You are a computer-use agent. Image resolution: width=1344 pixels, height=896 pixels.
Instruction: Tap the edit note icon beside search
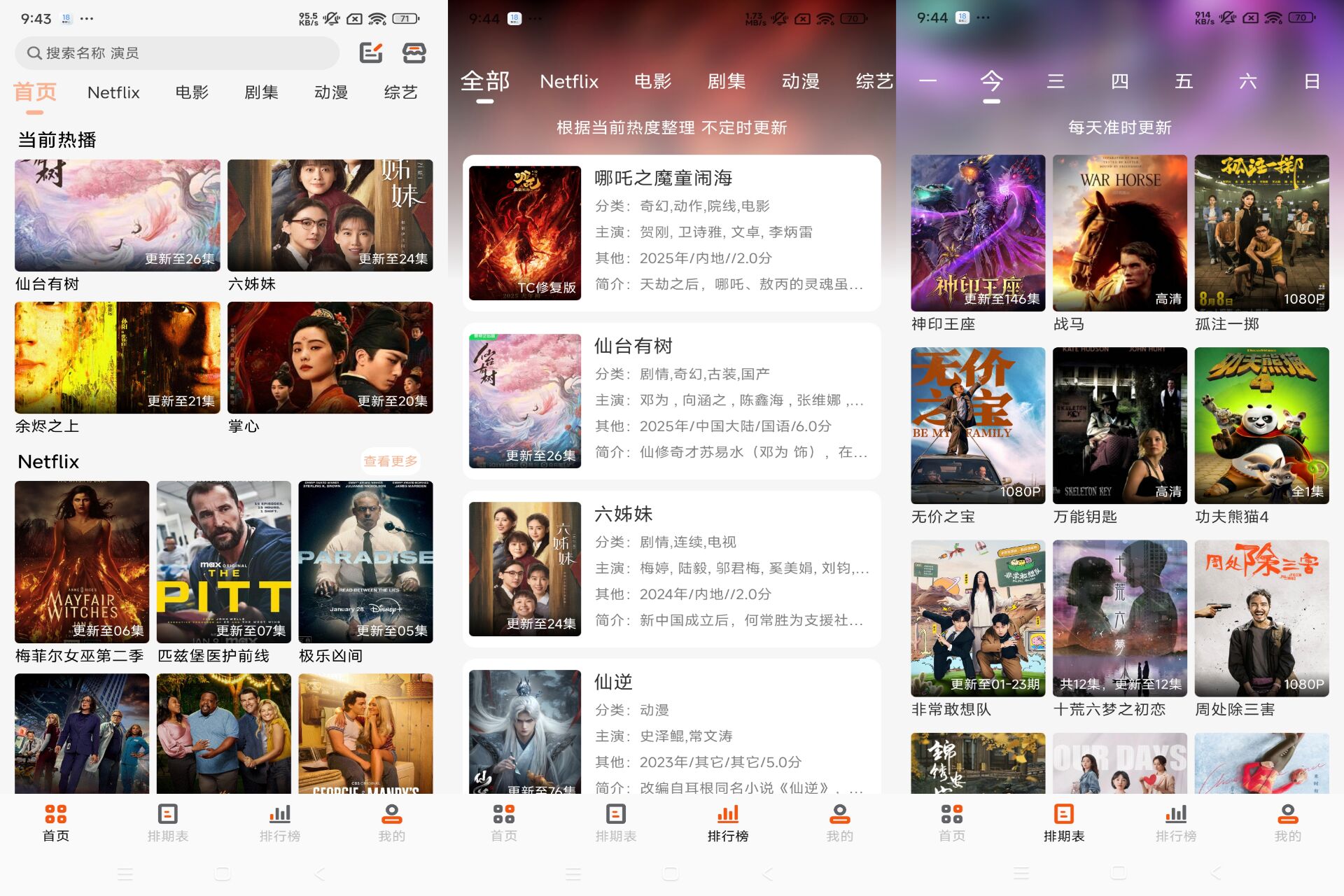(370, 53)
